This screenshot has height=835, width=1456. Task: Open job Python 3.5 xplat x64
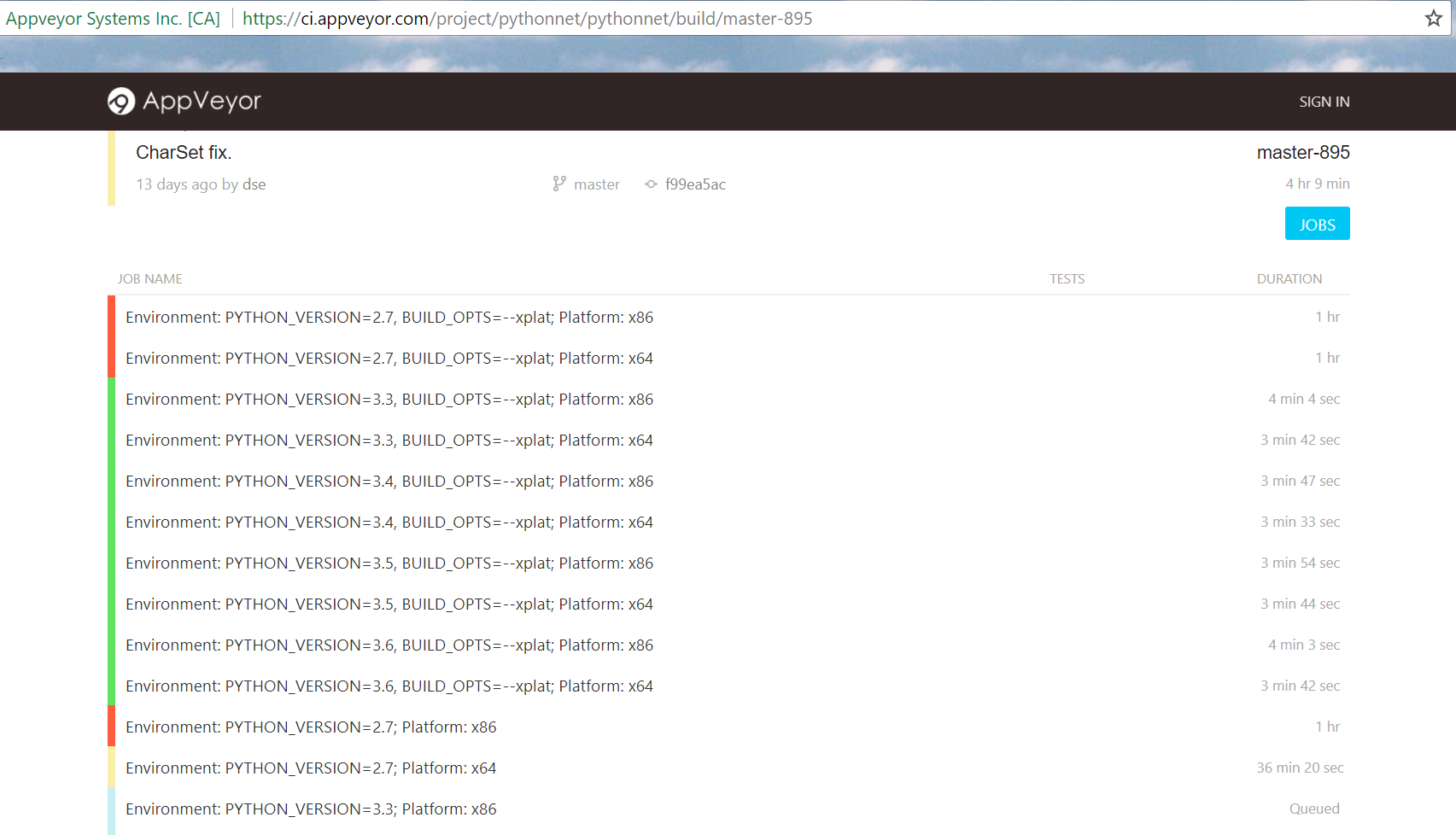[x=389, y=604]
